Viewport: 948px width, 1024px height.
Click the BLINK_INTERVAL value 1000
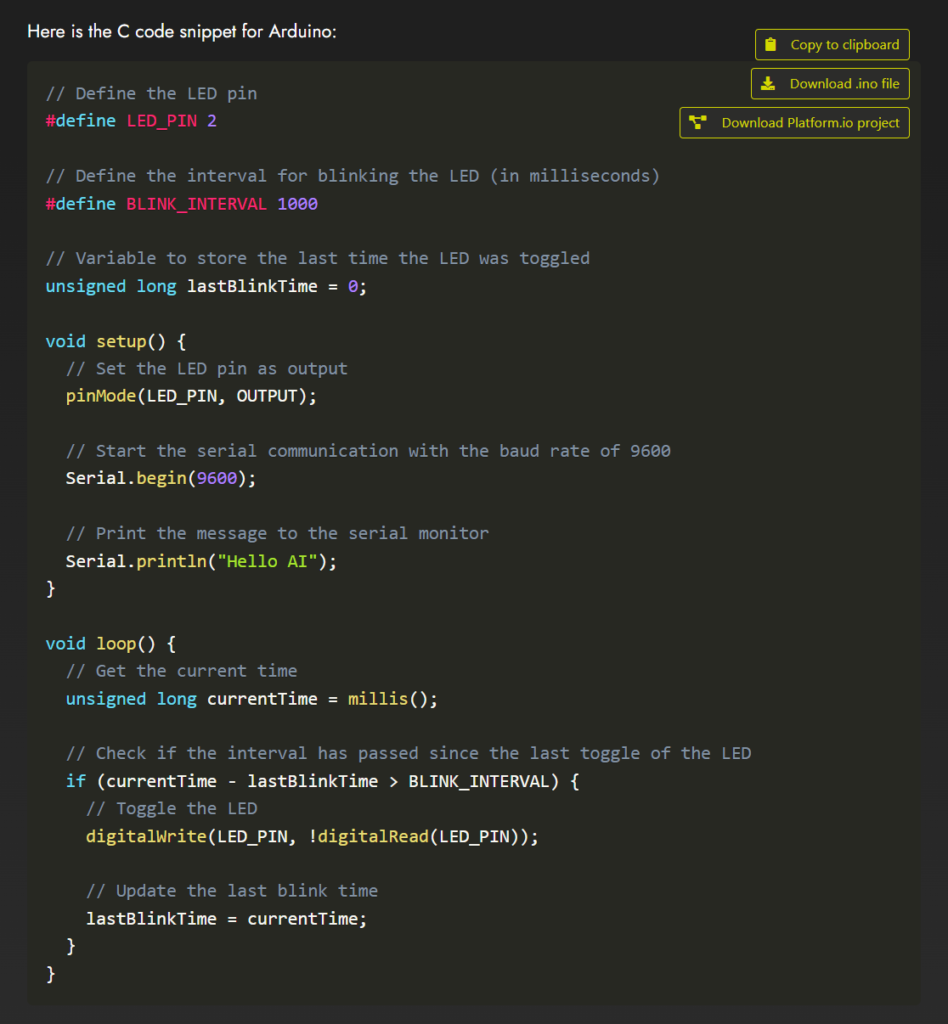pos(297,204)
